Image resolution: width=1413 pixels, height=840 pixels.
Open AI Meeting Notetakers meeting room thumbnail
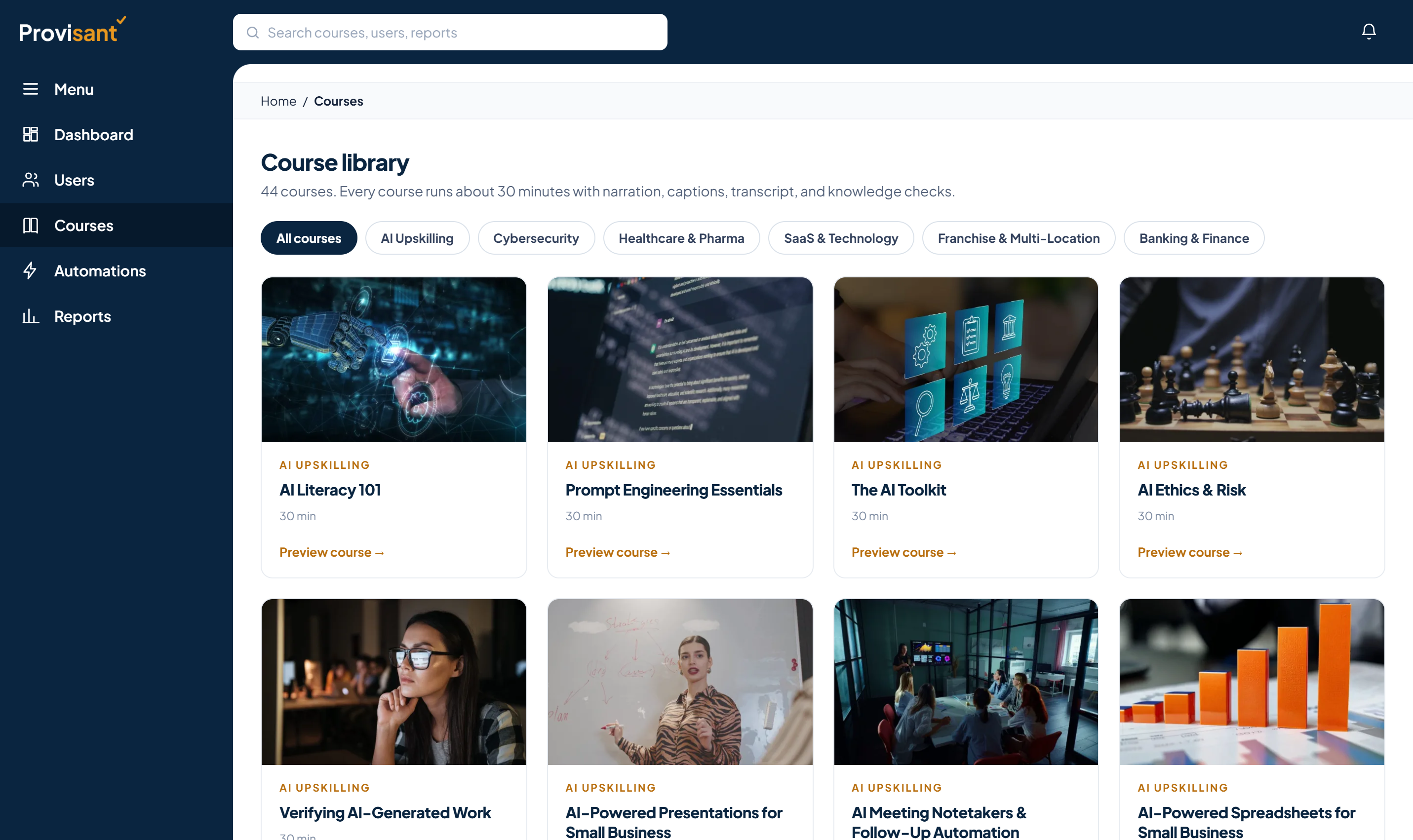(966, 682)
